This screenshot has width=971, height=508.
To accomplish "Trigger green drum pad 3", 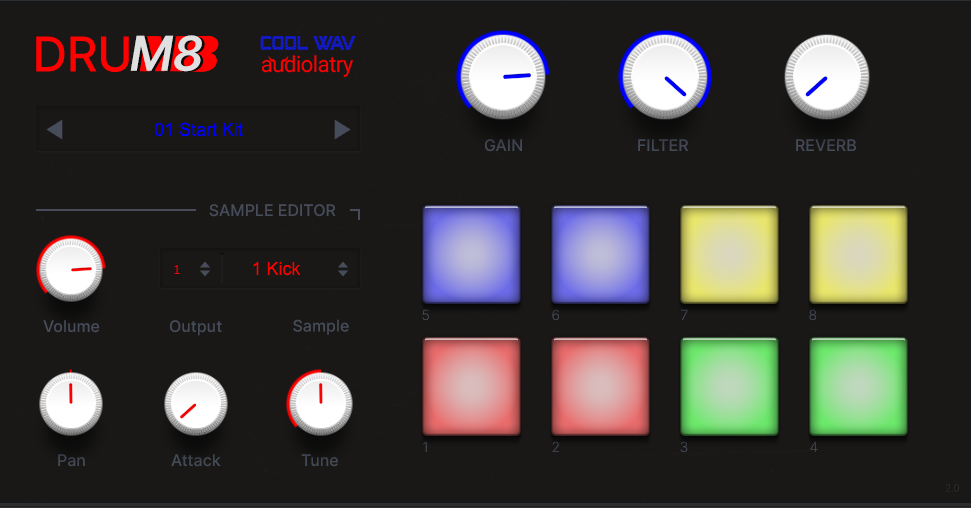I will click(x=729, y=387).
